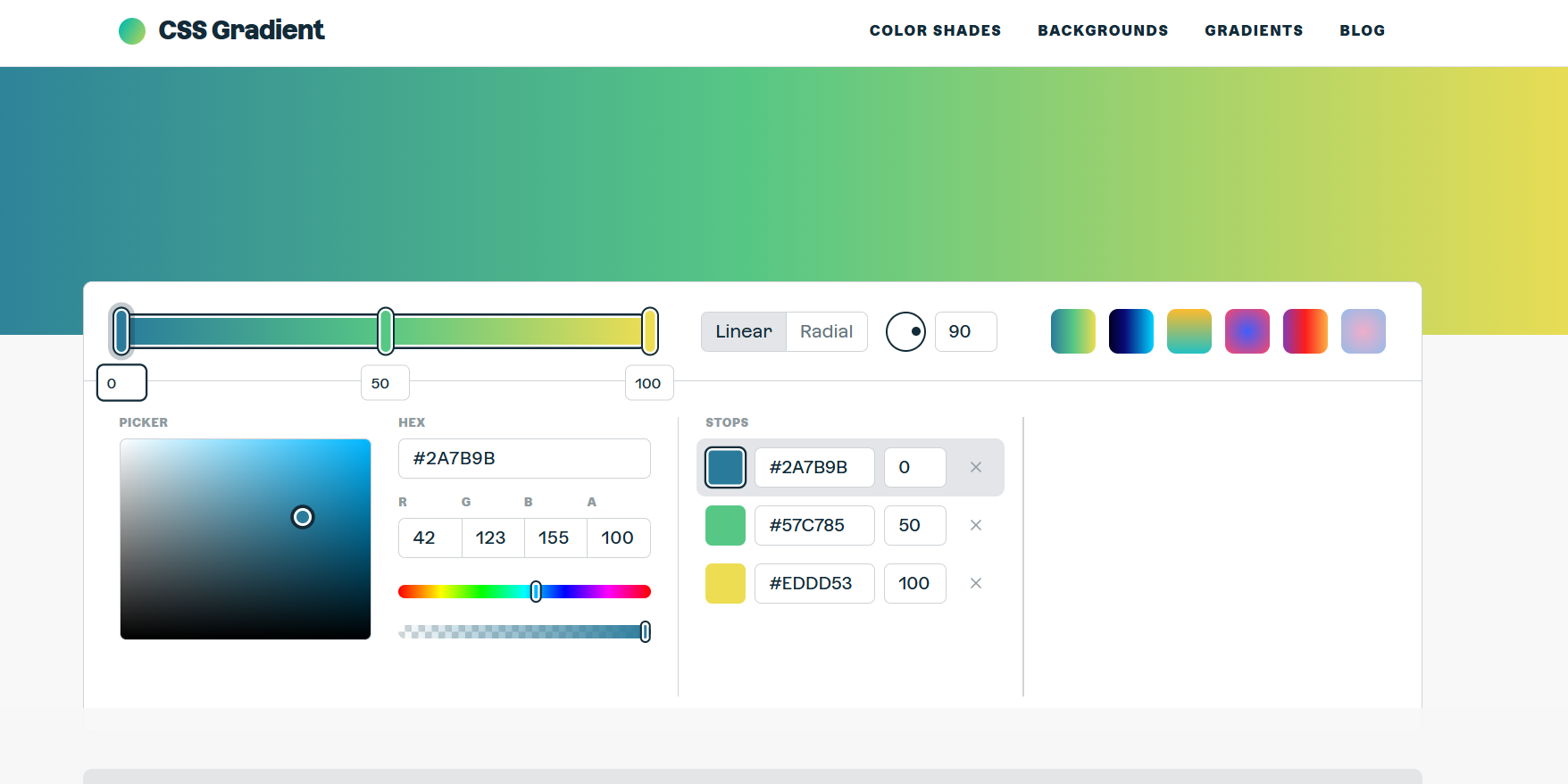This screenshot has height=784, width=1568.
Task: Go to the Backgrounds page
Action: (1102, 30)
